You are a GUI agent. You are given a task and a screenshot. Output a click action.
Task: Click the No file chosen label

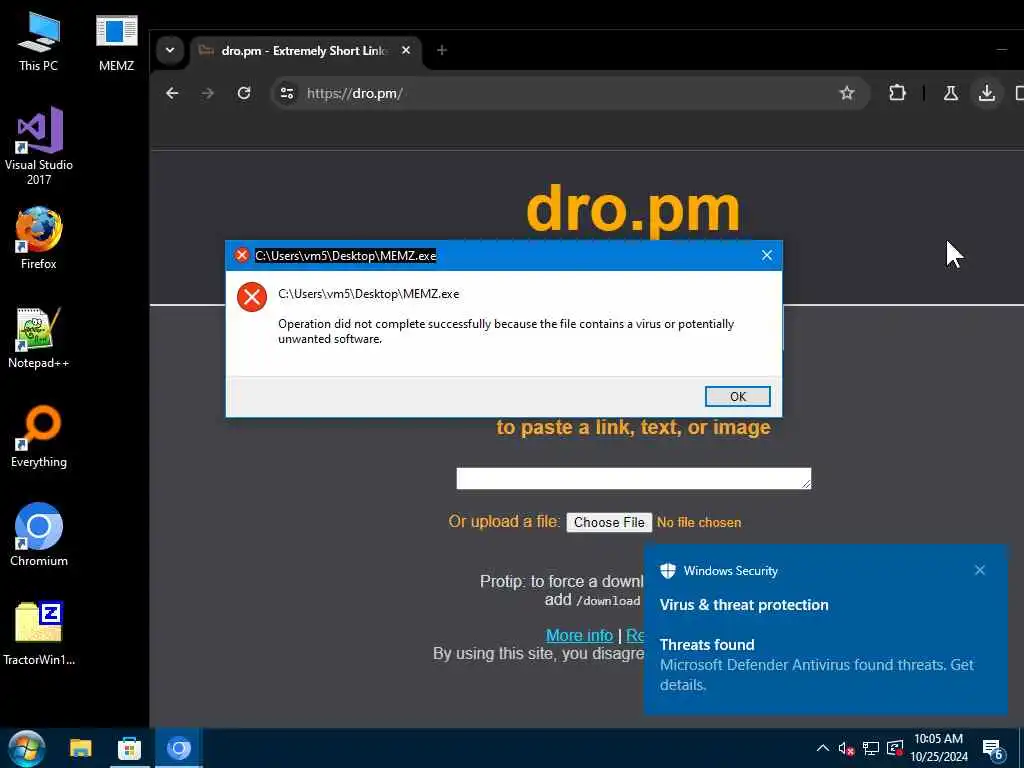(699, 522)
